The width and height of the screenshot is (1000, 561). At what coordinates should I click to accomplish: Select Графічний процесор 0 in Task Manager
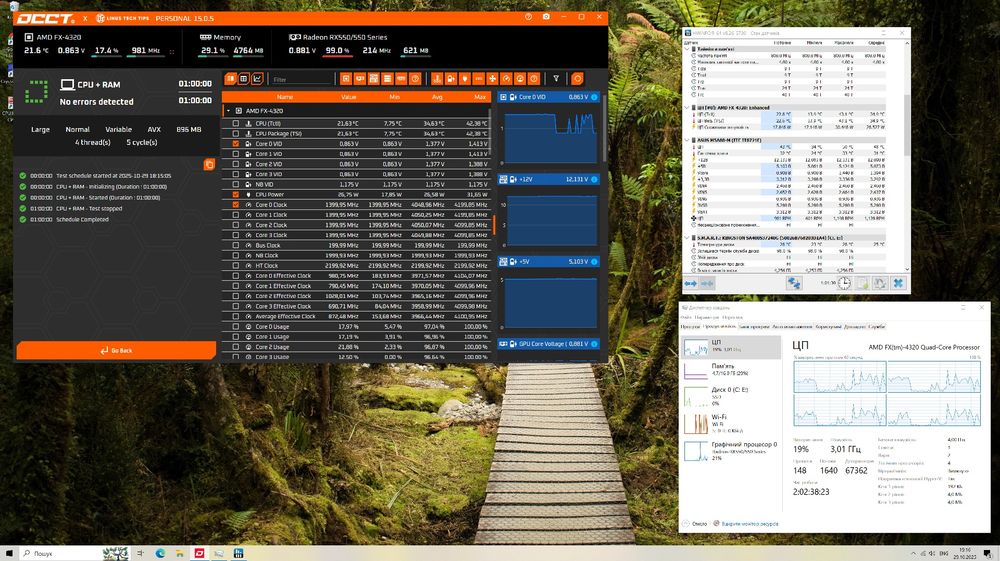pos(731,451)
